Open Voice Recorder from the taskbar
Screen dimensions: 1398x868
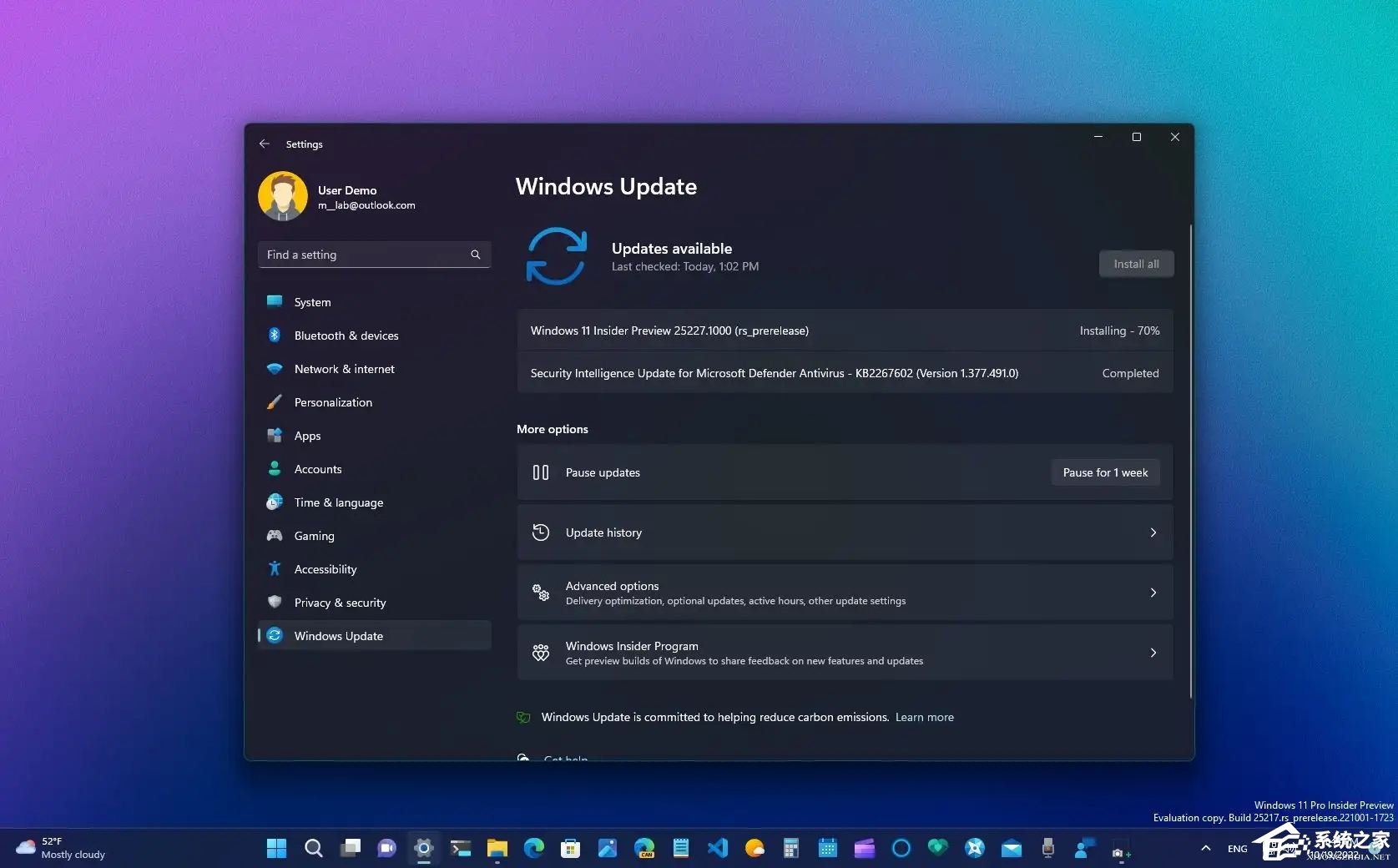pyautogui.click(x=1047, y=848)
